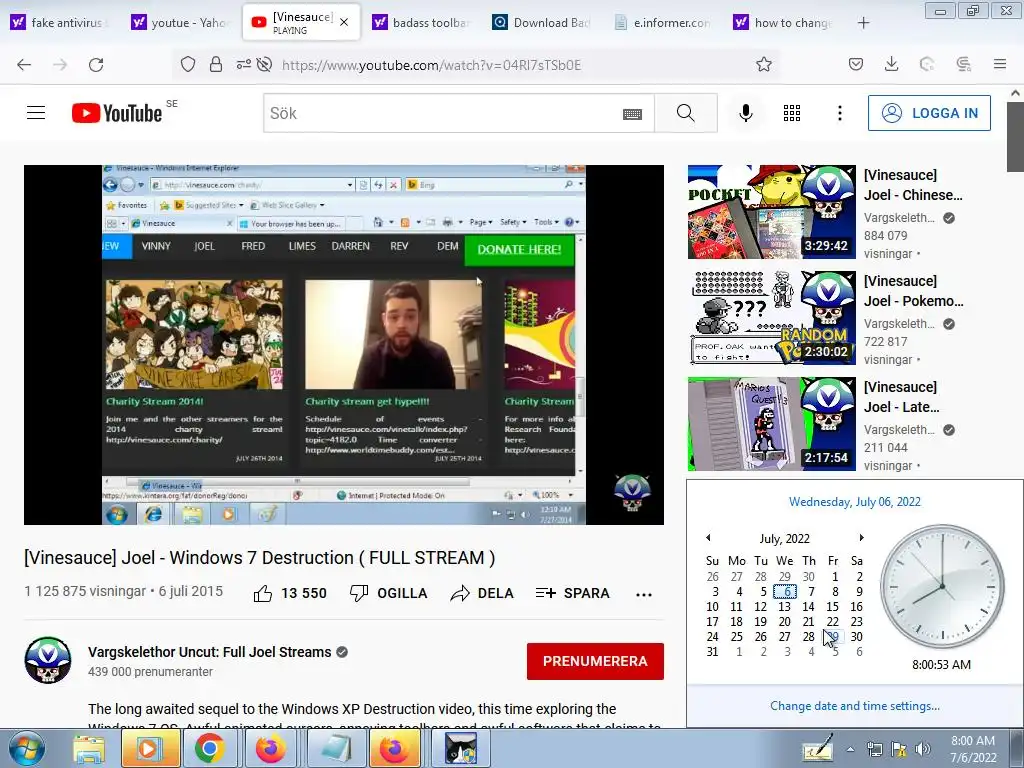Viewport: 1024px width, 768px height.
Task: Open Change date and time settings link
Action: 854,706
